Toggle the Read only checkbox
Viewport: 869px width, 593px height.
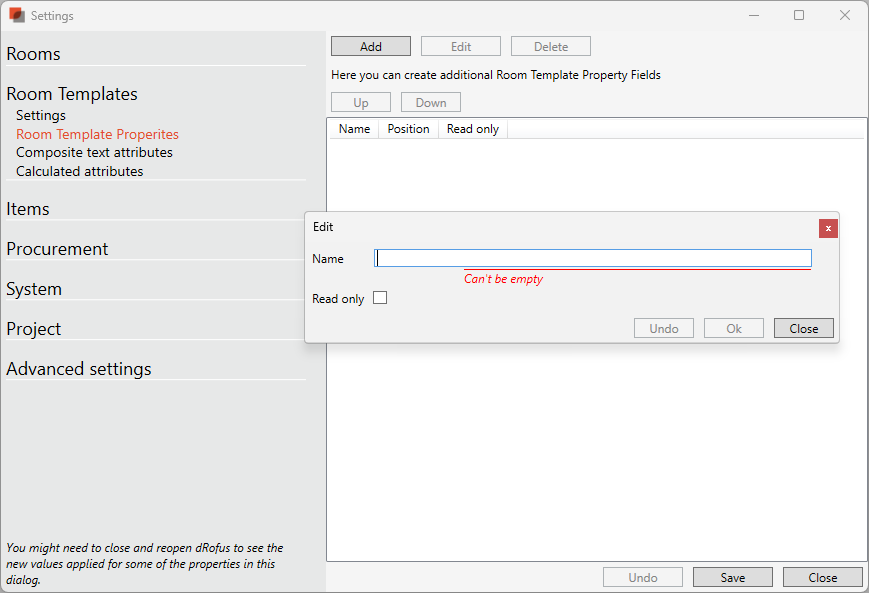[x=380, y=298]
